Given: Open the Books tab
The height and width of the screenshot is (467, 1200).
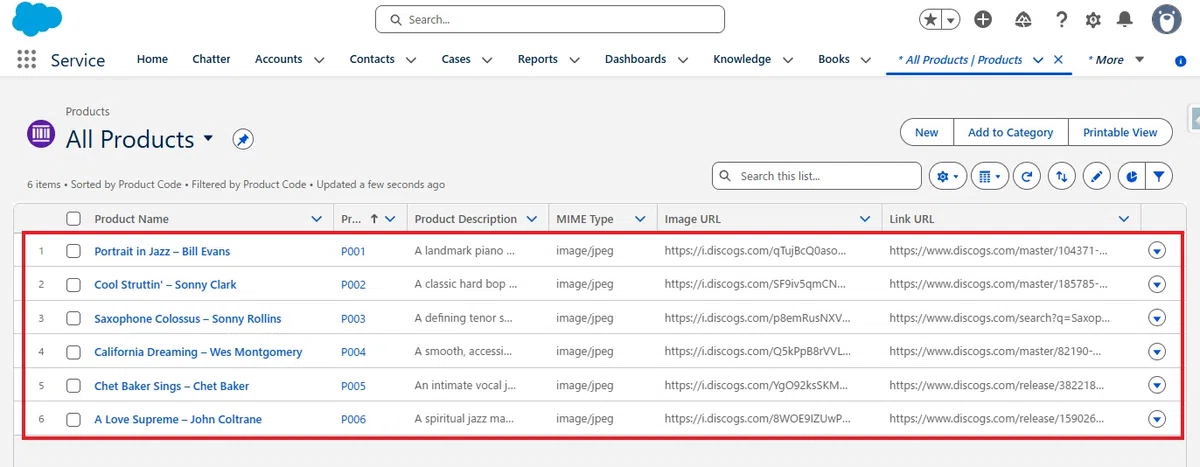Looking at the screenshot, I should pos(834,59).
